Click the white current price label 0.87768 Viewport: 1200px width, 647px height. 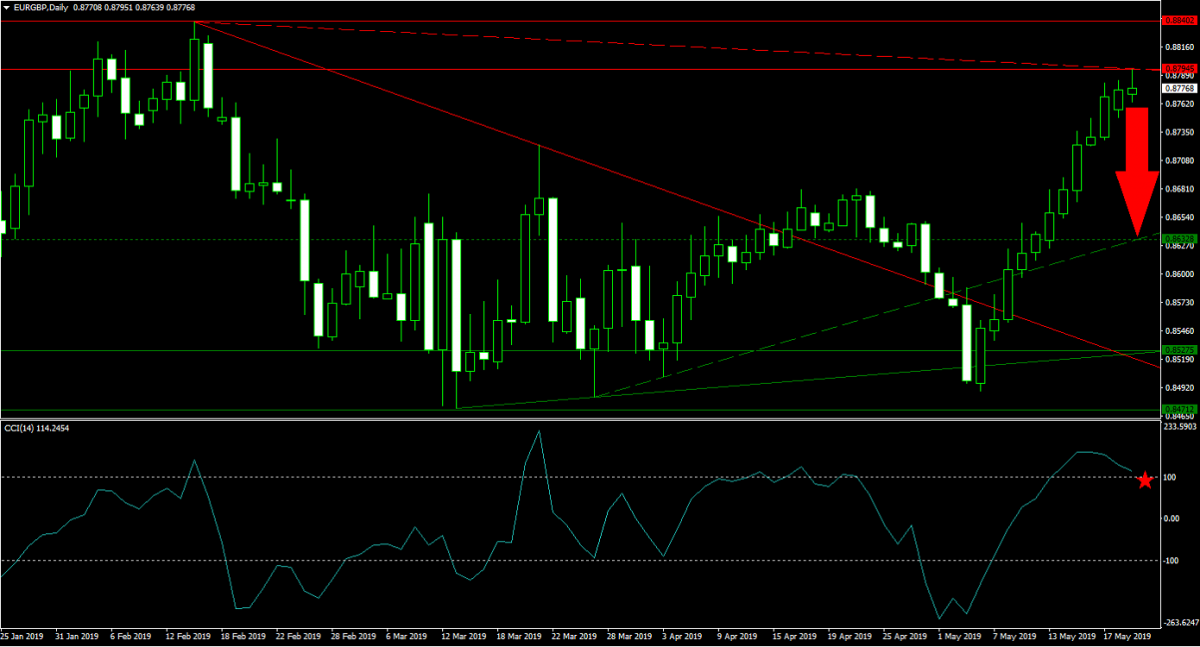(x=1179, y=88)
